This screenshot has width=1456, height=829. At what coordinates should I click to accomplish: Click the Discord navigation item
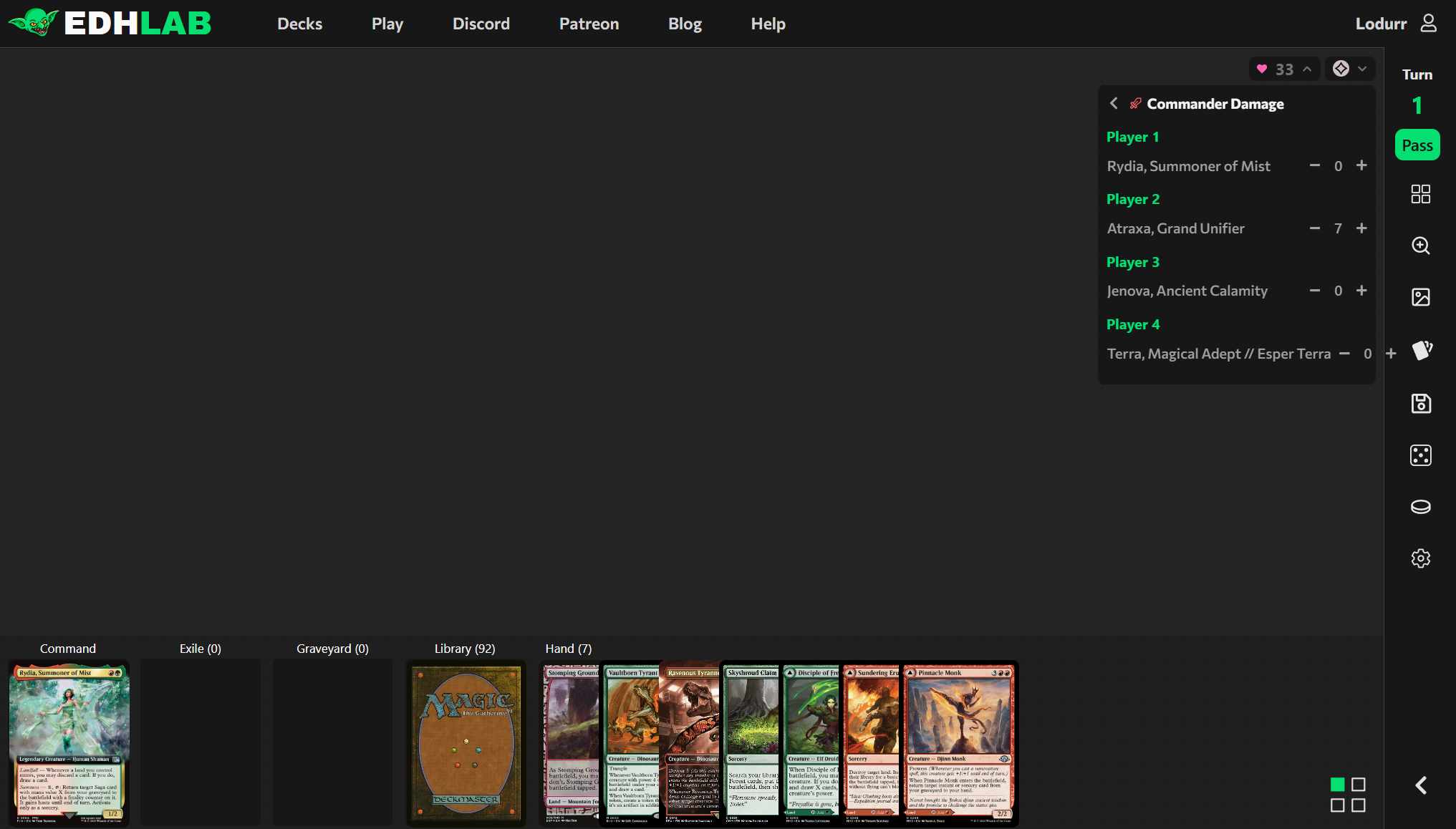pos(481,24)
